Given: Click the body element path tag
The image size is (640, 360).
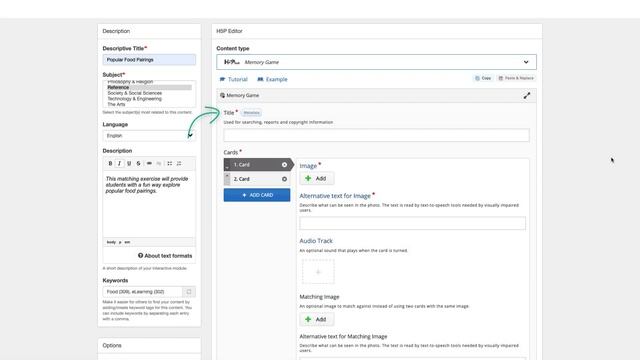Looking at the screenshot, I should [111, 242].
